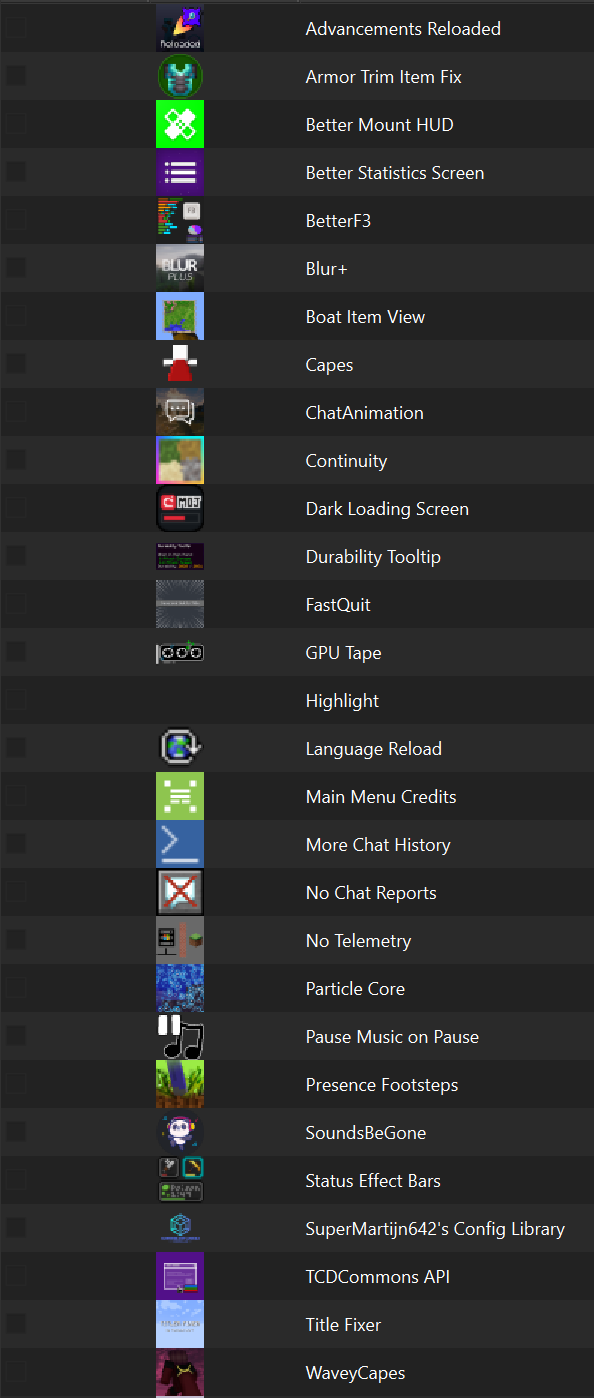
Task: Click the Language Reload globe icon
Action: tap(180, 748)
